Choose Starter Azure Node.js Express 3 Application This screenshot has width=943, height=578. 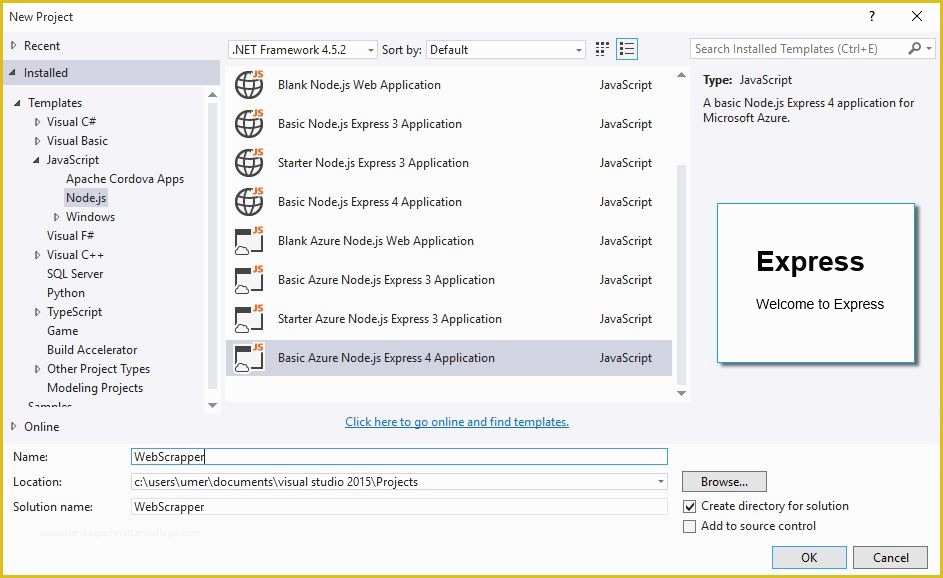click(x=449, y=319)
